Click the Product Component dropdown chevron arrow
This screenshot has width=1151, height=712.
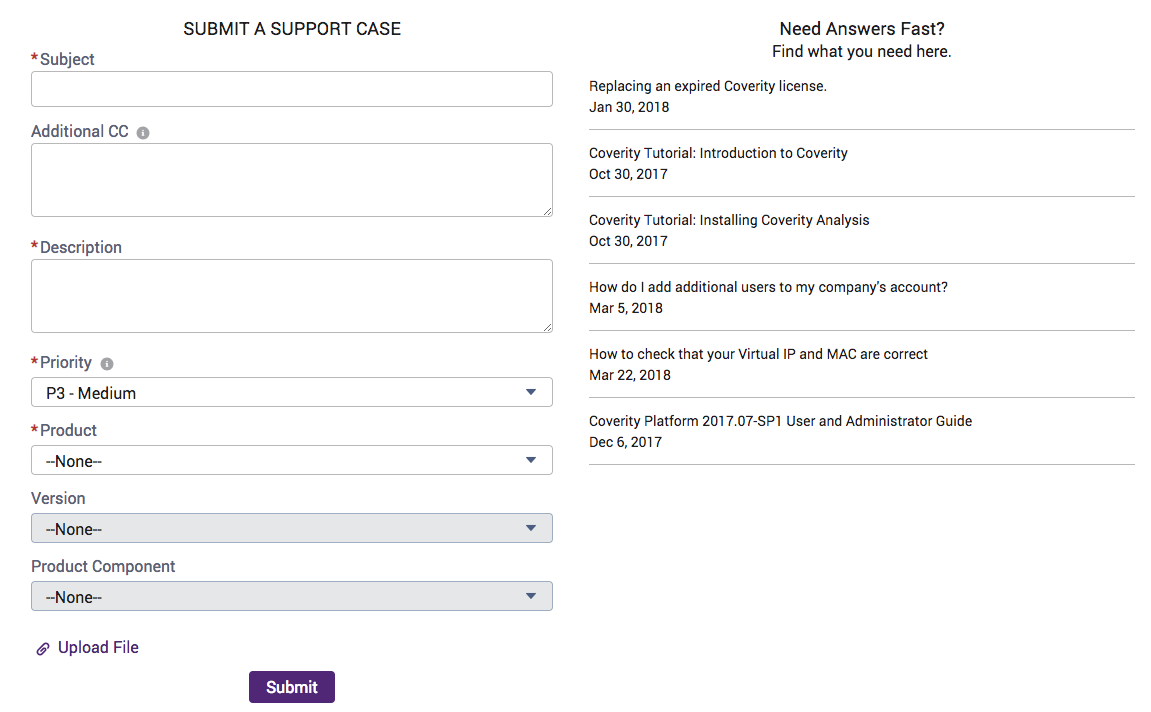(x=531, y=596)
